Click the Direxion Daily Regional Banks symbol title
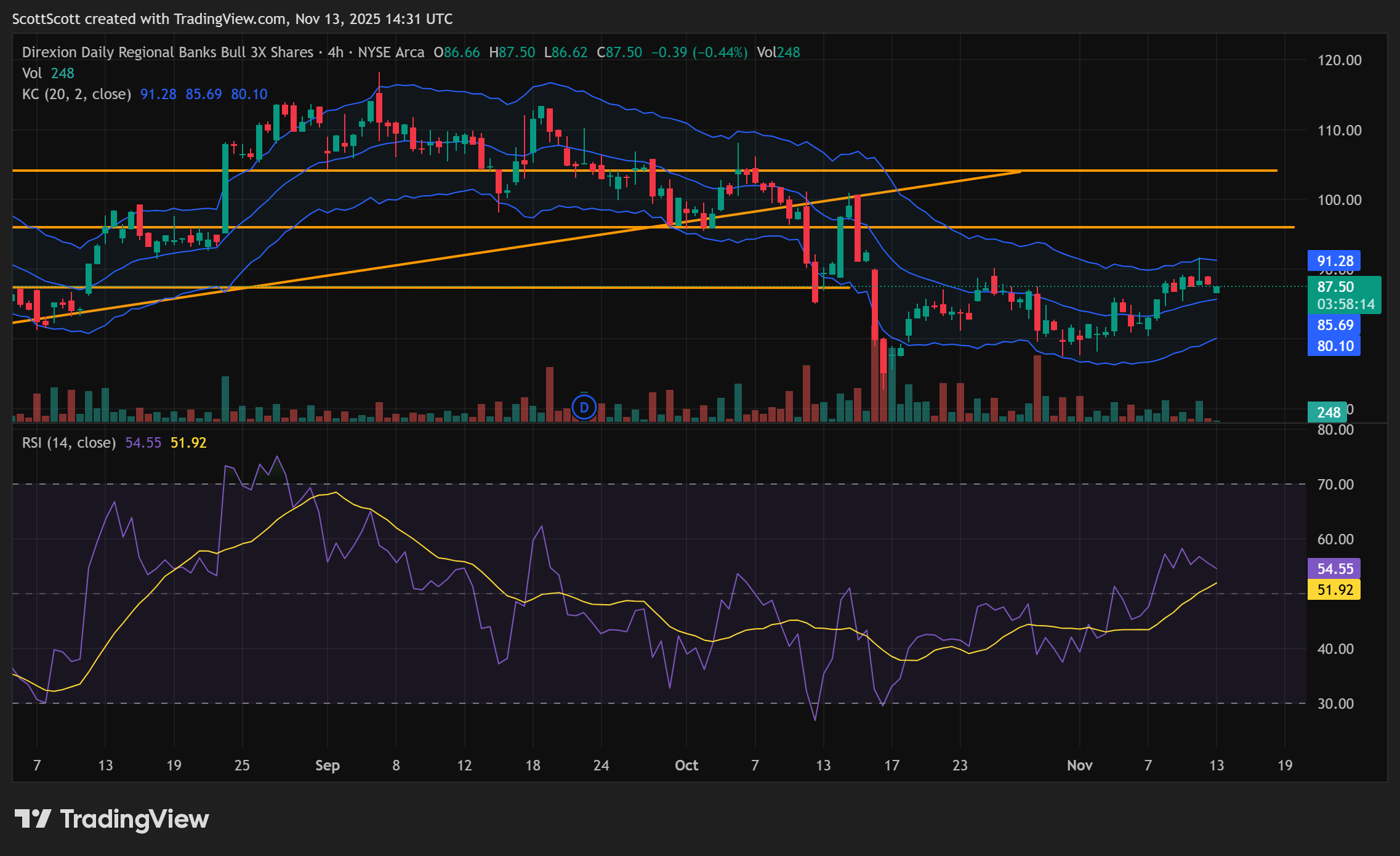1400x856 pixels. coord(167,52)
